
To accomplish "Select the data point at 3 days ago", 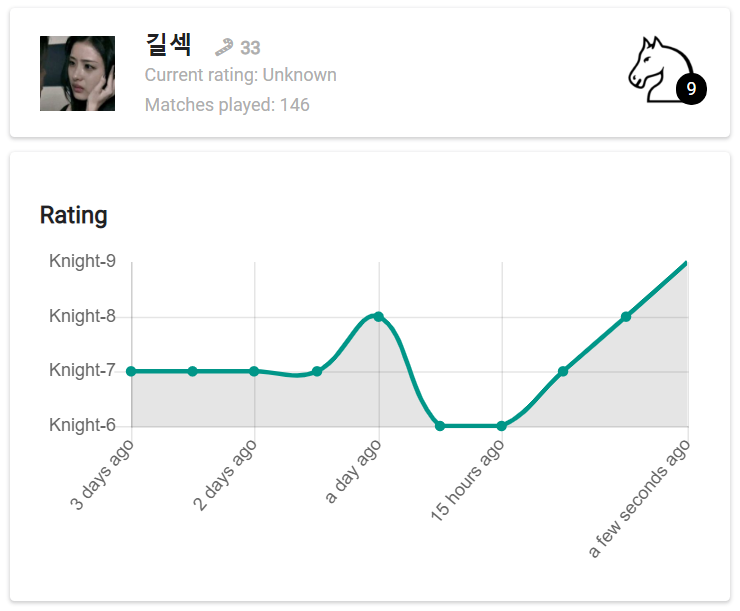I will click(x=131, y=371).
